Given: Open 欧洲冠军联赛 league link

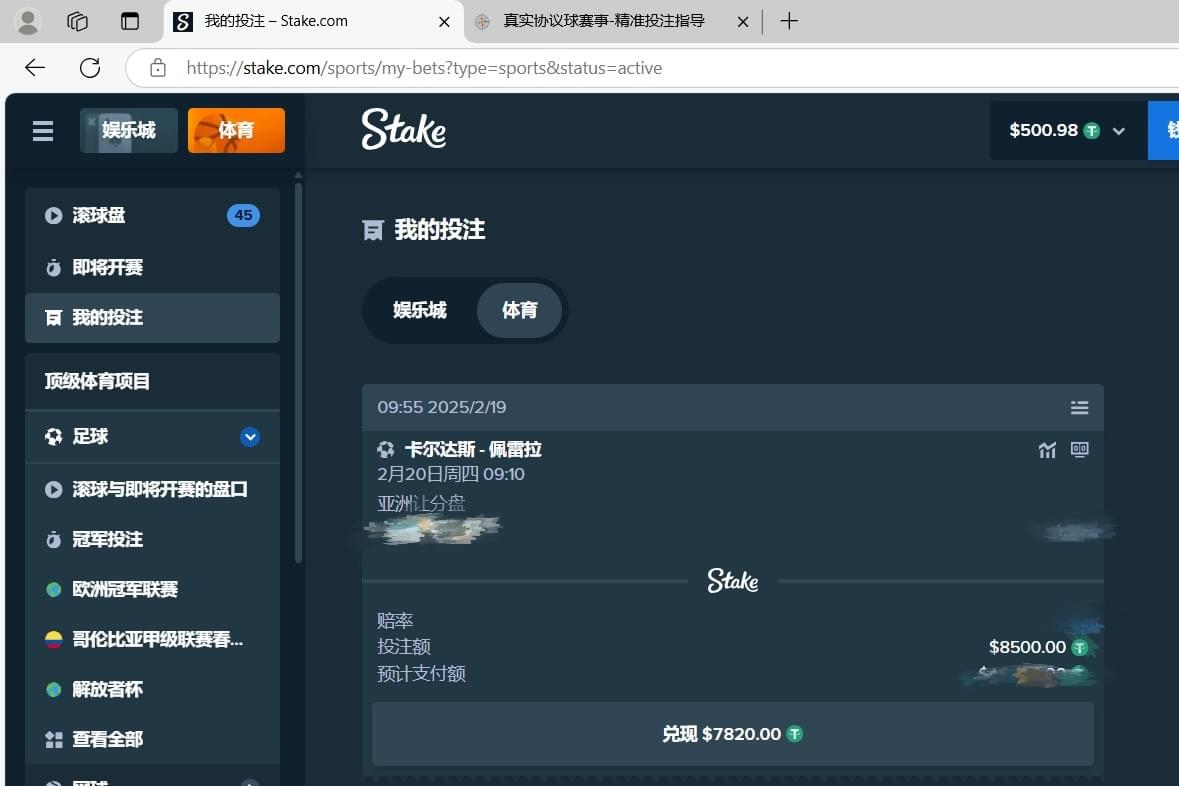Looking at the screenshot, I should (153, 590).
